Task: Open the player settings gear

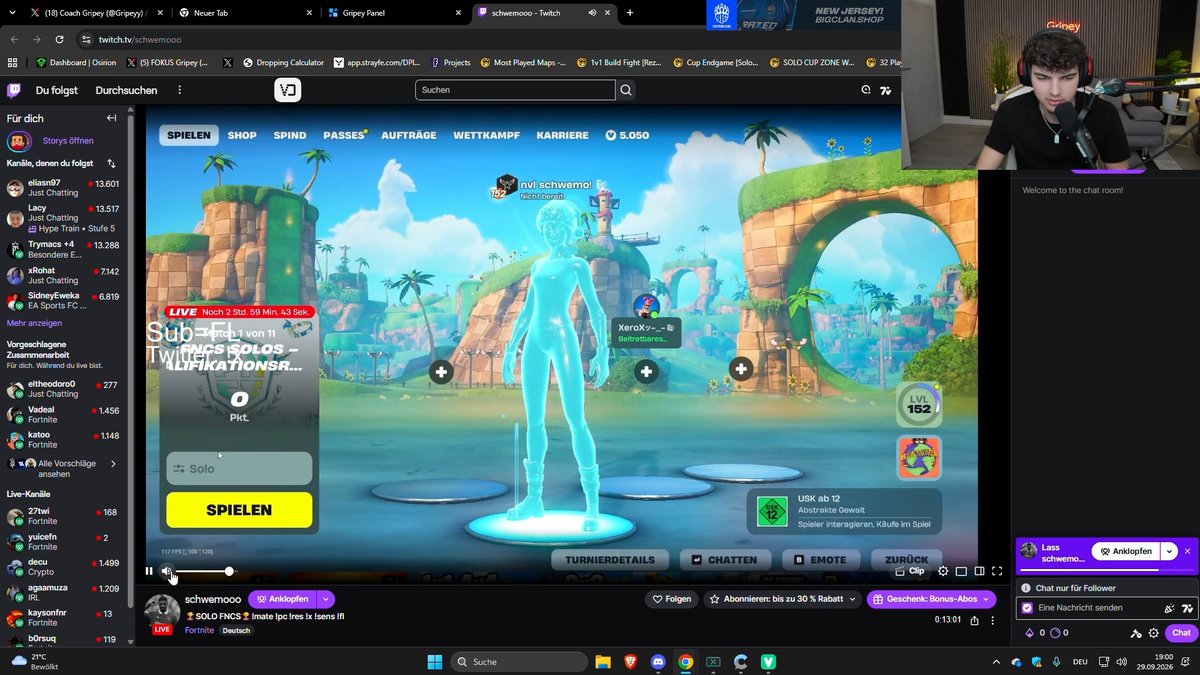Action: (x=943, y=571)
